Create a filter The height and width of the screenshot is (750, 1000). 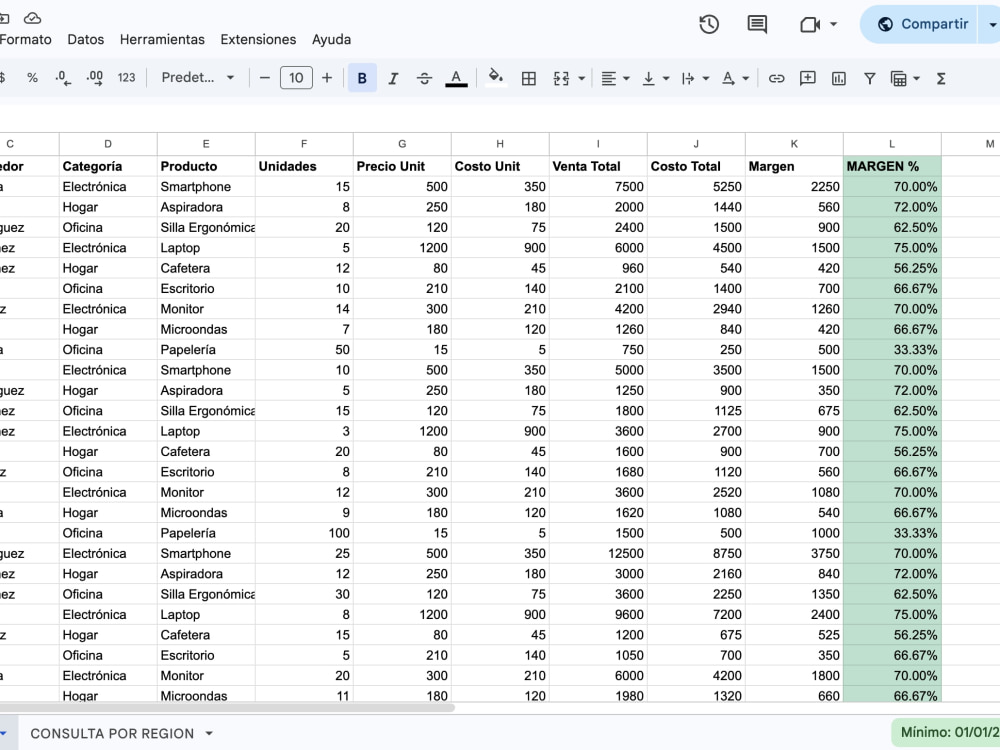(869, 78)
